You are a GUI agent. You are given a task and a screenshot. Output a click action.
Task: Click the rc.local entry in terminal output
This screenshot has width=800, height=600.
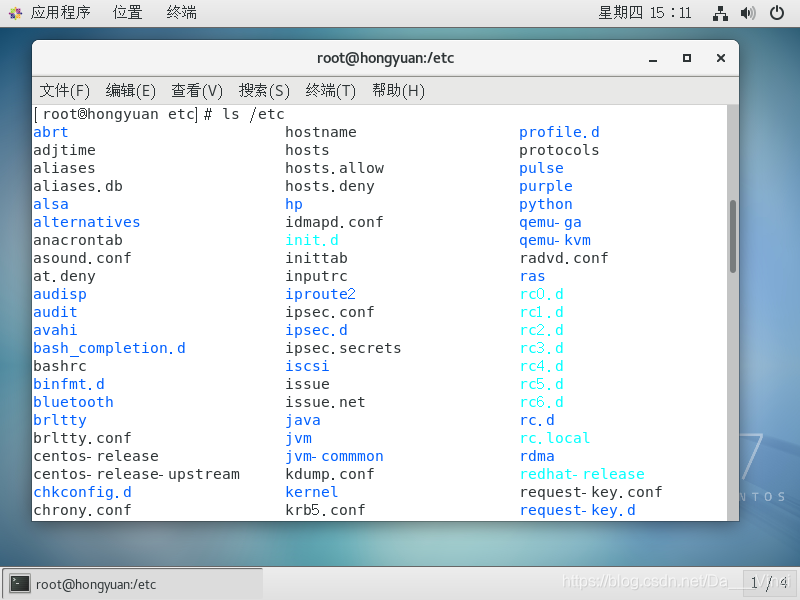554,438
